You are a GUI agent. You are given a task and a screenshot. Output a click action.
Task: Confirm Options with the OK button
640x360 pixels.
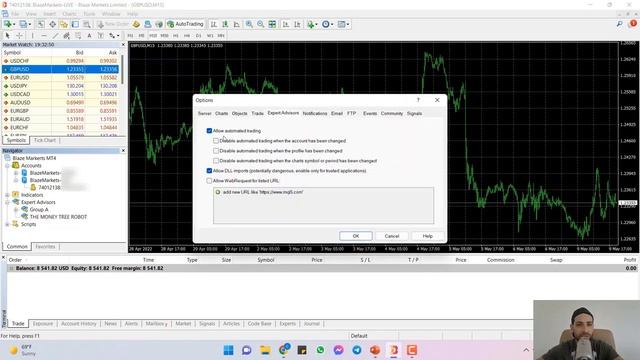point(356,236)
